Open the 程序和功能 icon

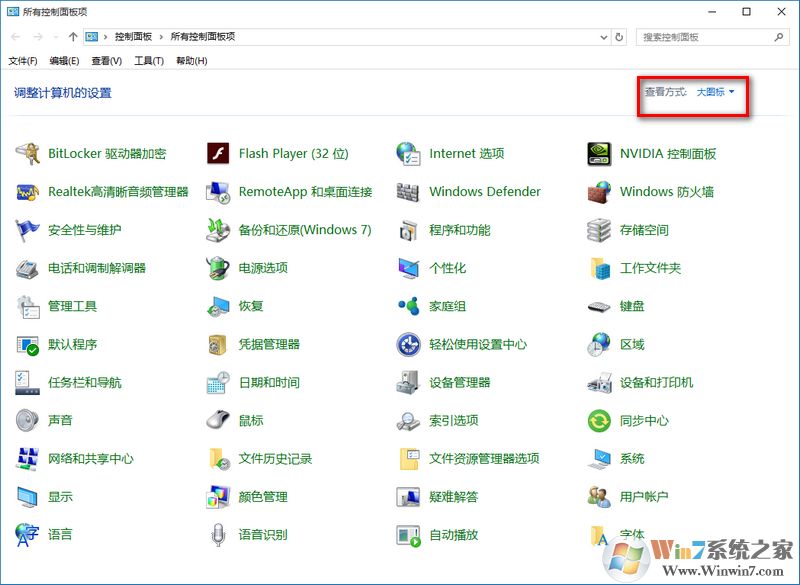(409, 230)
